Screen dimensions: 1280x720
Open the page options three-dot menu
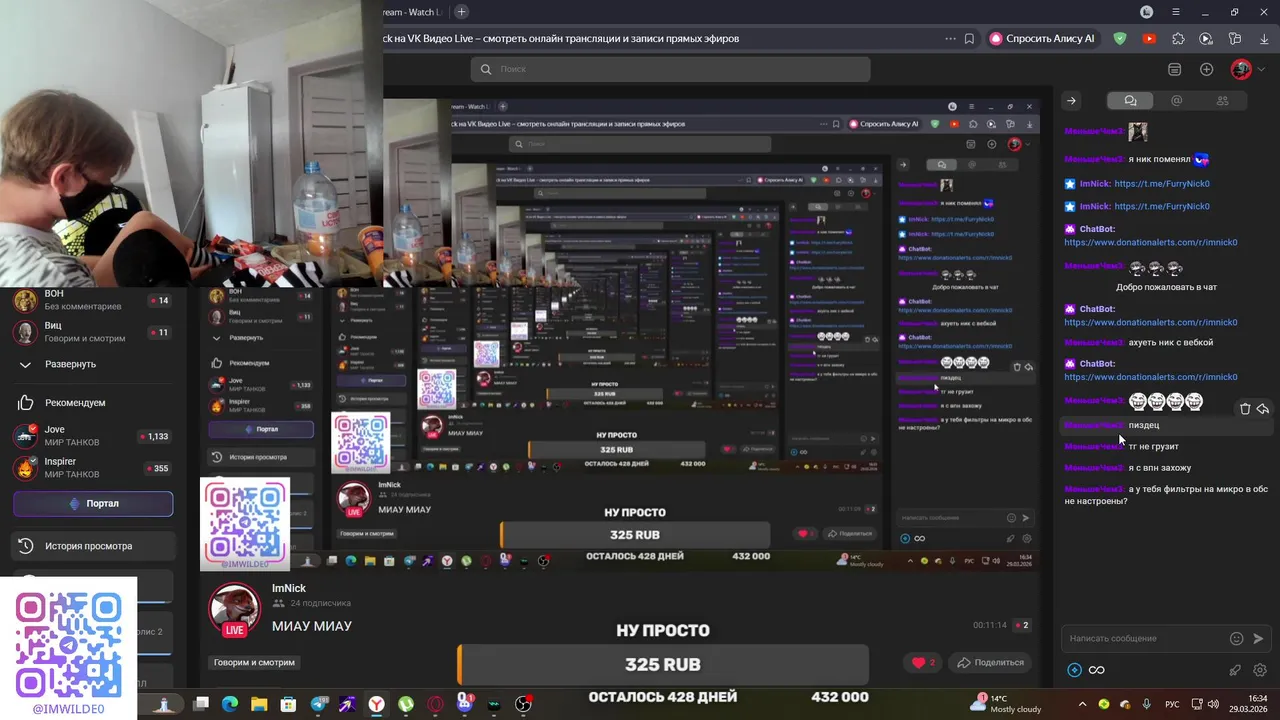tap(950, 39)
